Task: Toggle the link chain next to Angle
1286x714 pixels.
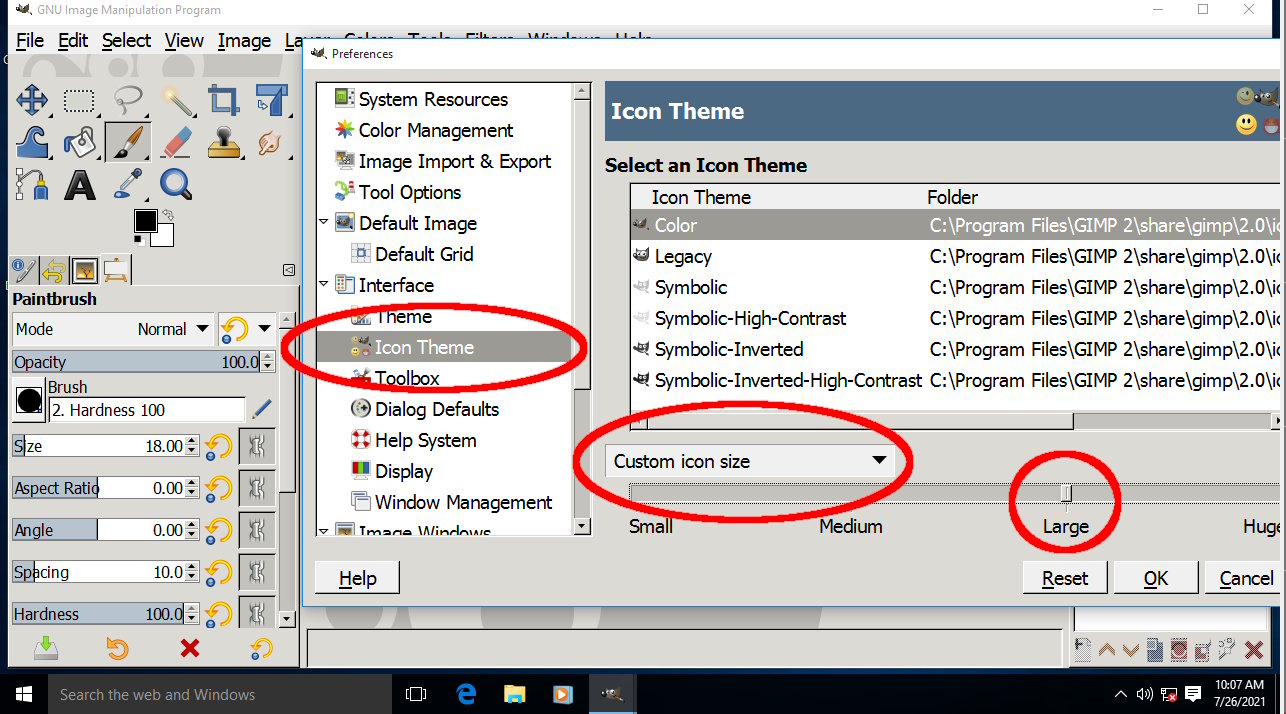Action: coord(257,530)
